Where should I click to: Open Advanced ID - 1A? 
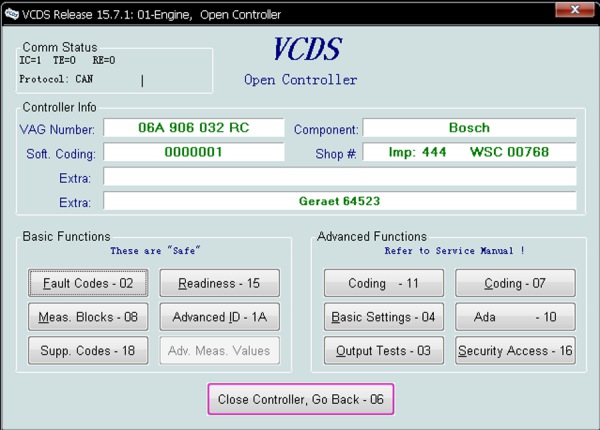pos(219,317)
